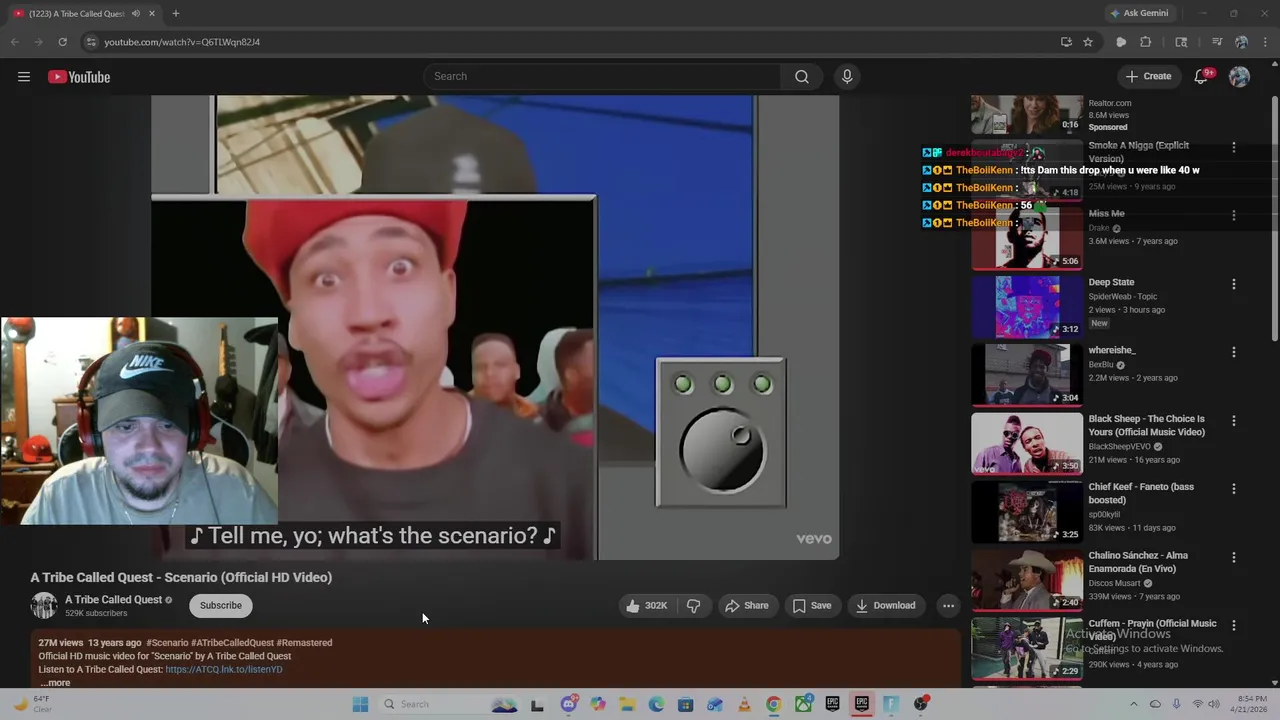1280x720 pixels.
Task: Mute the tab via speaker icon
Action: pyautogui.click(x=136, y=13)
